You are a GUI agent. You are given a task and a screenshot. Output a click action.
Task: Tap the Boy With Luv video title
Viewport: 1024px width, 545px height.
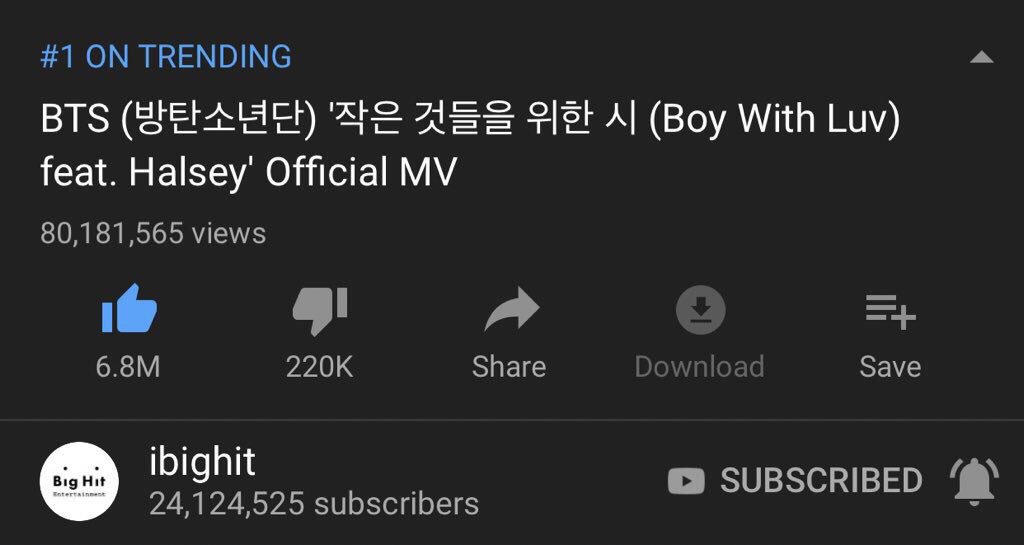(x=470, y=146)
